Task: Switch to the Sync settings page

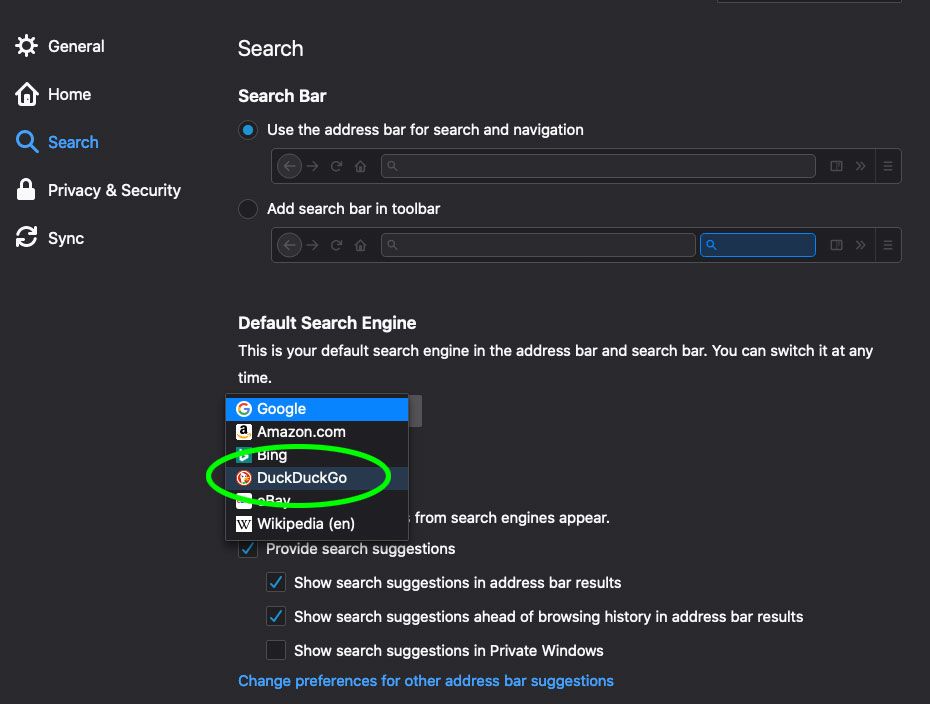Action: (x=62, y=238)
